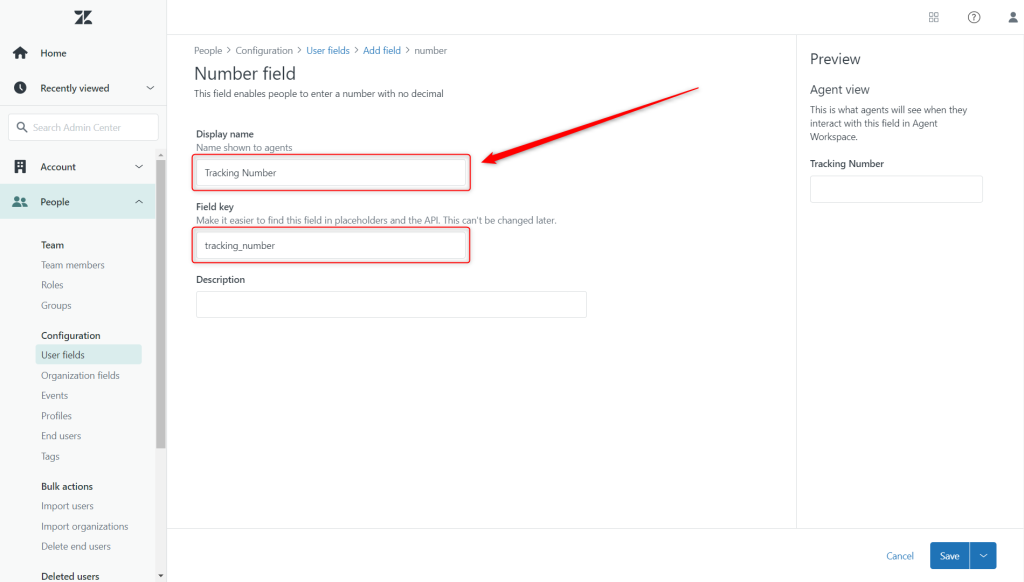Click the Save button
This screenshot has width=1024, height=582.
[x=949, y=556]
